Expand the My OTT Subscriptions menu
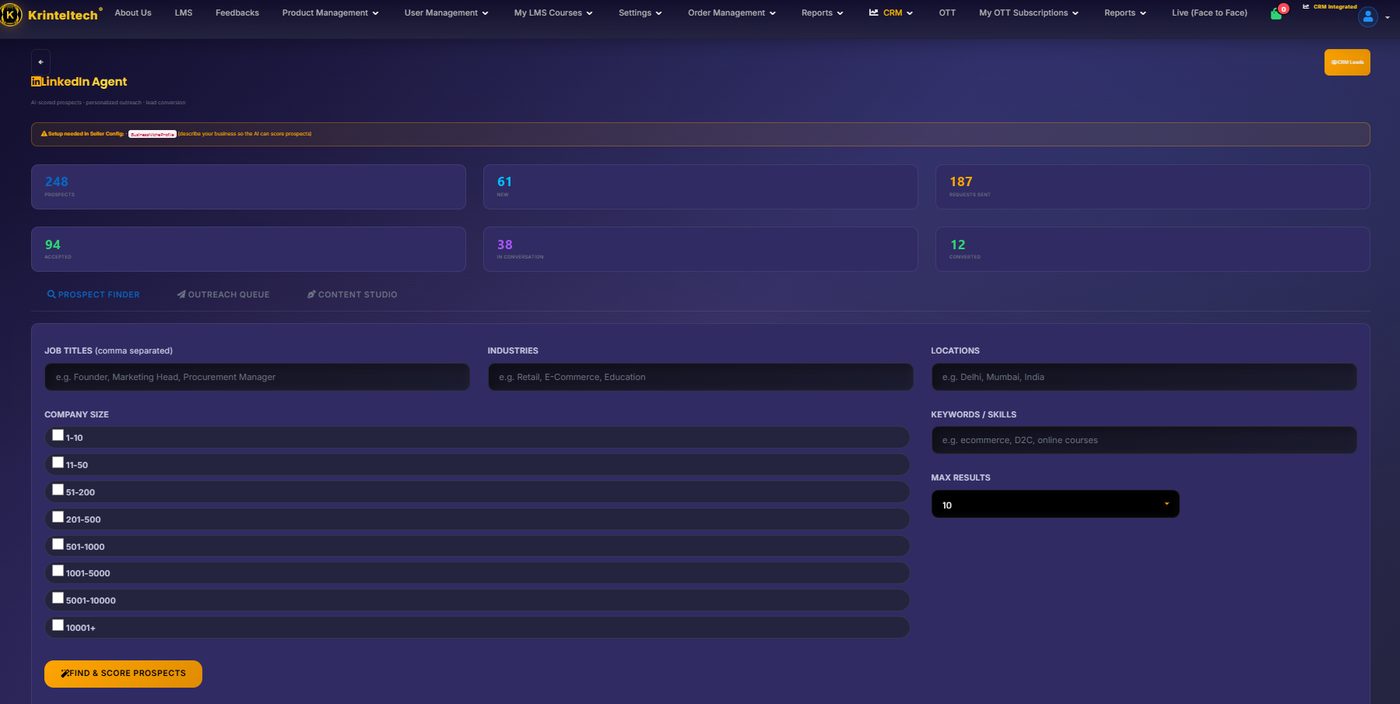 coord(1029,13)
